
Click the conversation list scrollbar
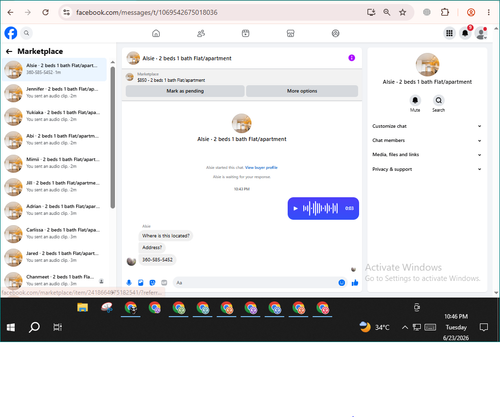[x=113, y=137]
